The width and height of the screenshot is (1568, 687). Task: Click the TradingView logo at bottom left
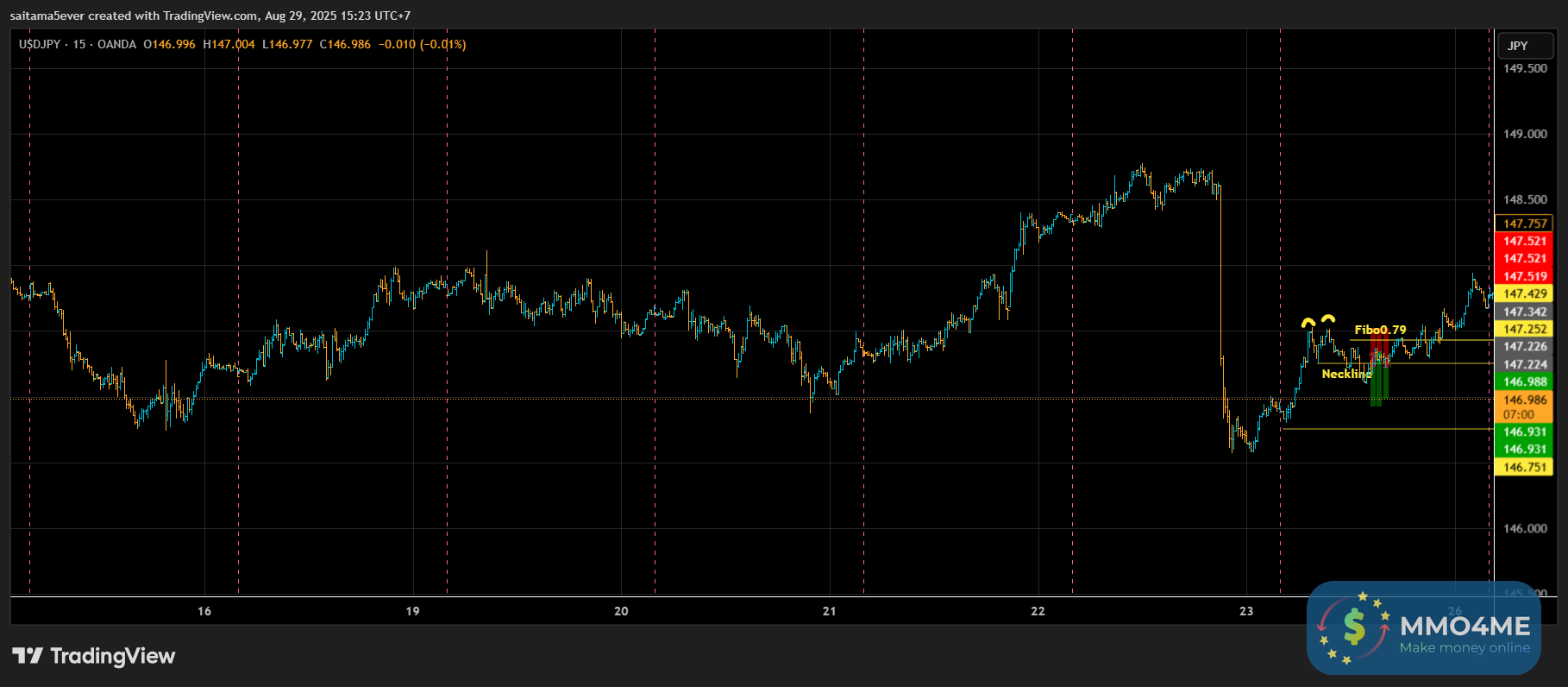click(x=93, y=656)
